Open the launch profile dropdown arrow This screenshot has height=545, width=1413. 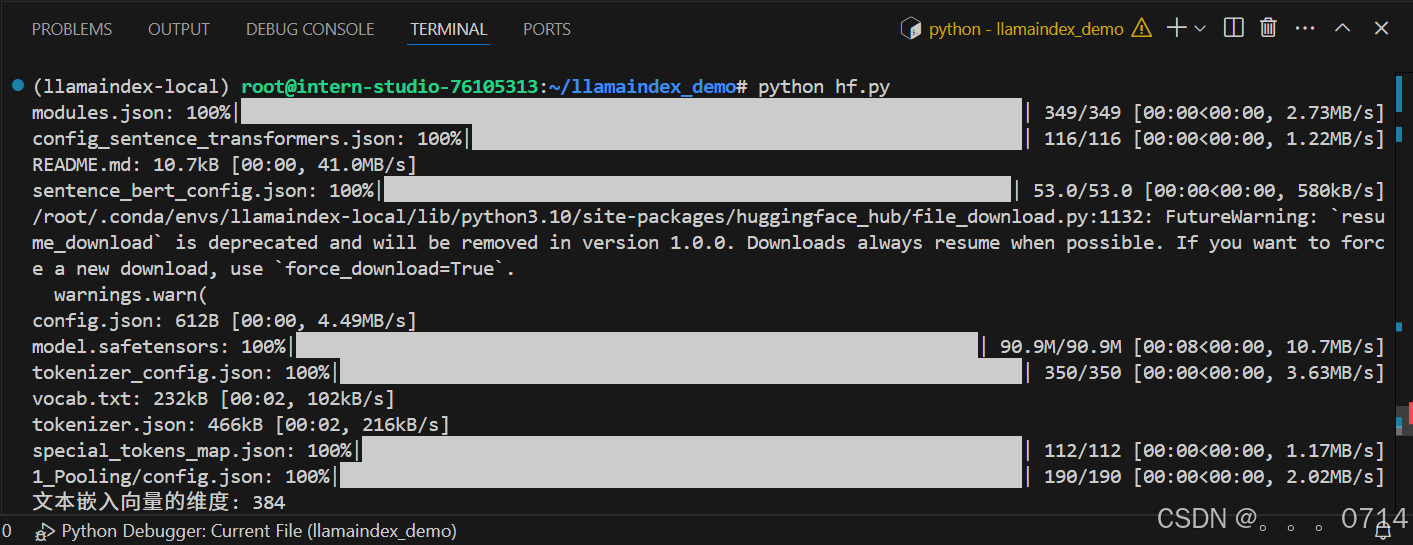1200,29
